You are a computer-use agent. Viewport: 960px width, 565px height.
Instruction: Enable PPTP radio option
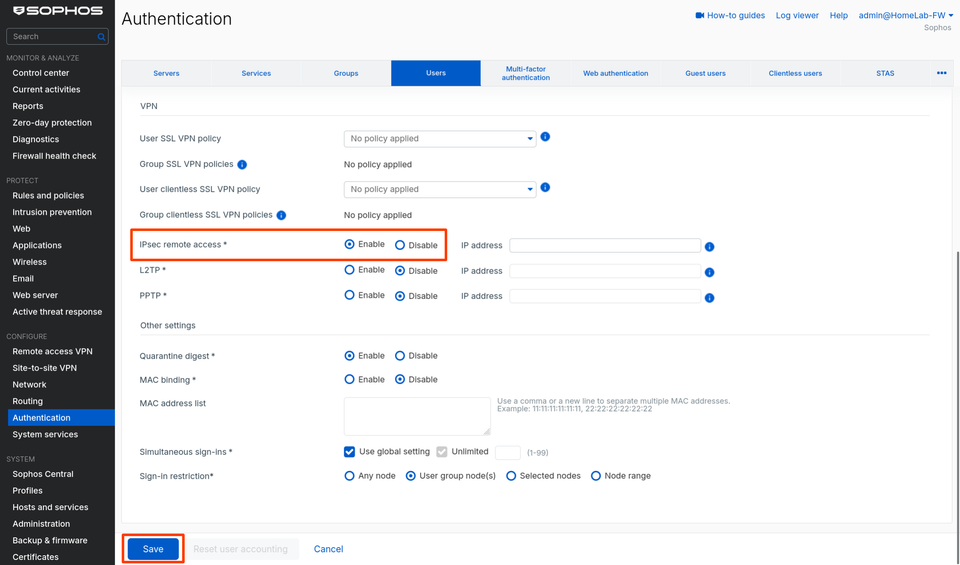350,295
